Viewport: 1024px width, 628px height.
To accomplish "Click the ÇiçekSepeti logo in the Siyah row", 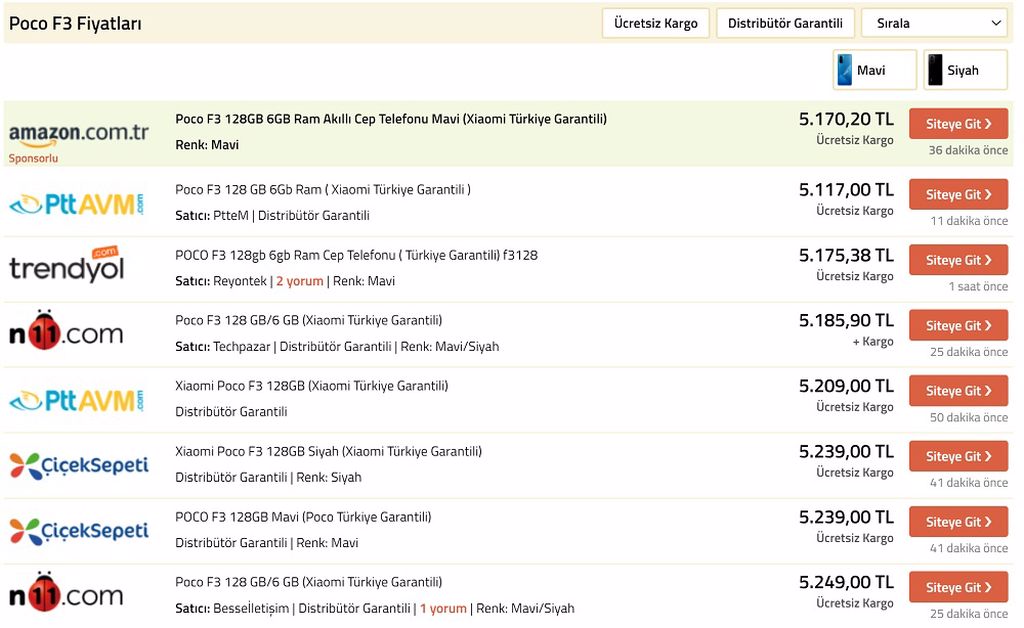I will pos(79,465).
